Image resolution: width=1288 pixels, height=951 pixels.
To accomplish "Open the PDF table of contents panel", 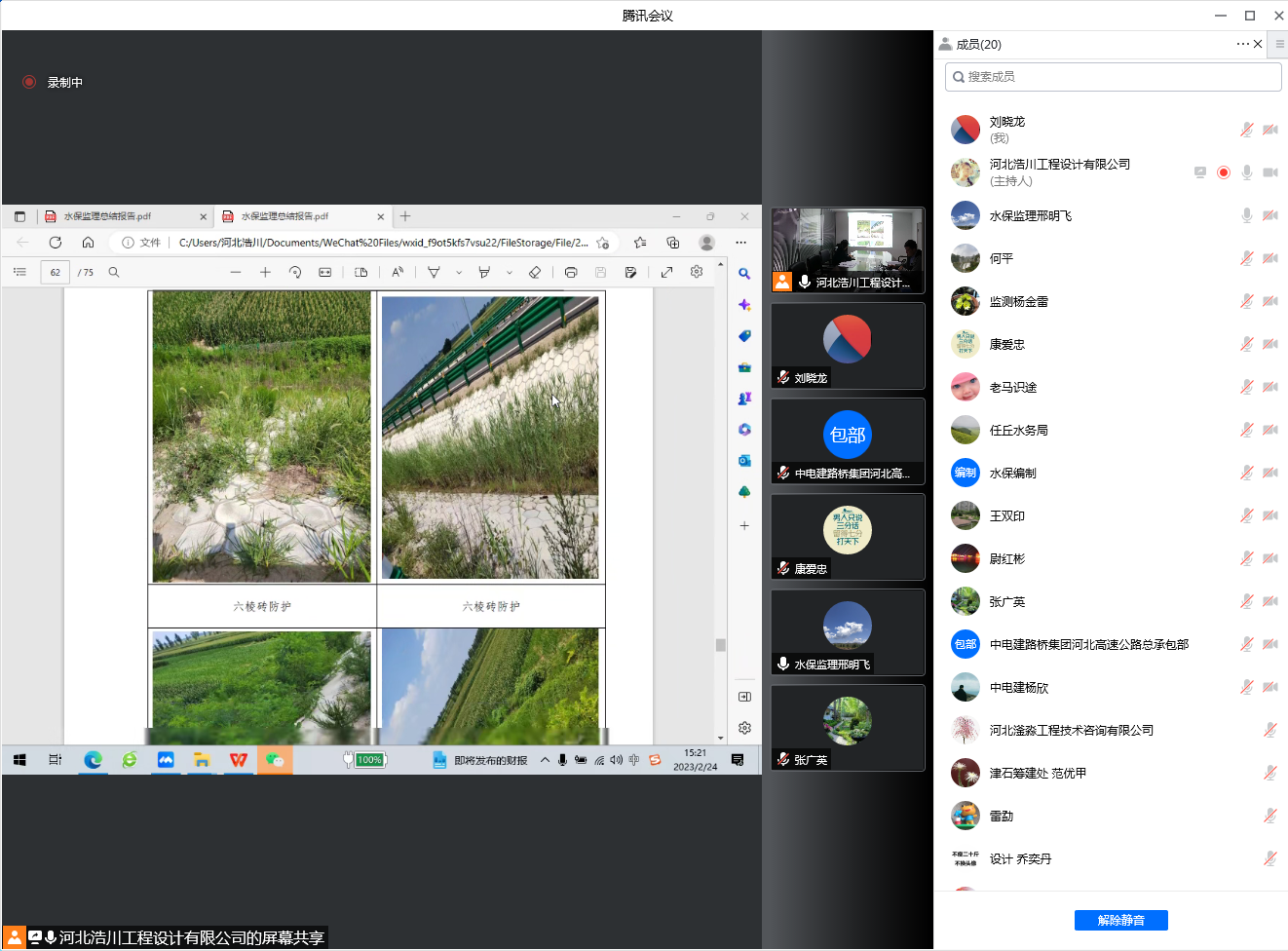I will (x=19, y=272).
